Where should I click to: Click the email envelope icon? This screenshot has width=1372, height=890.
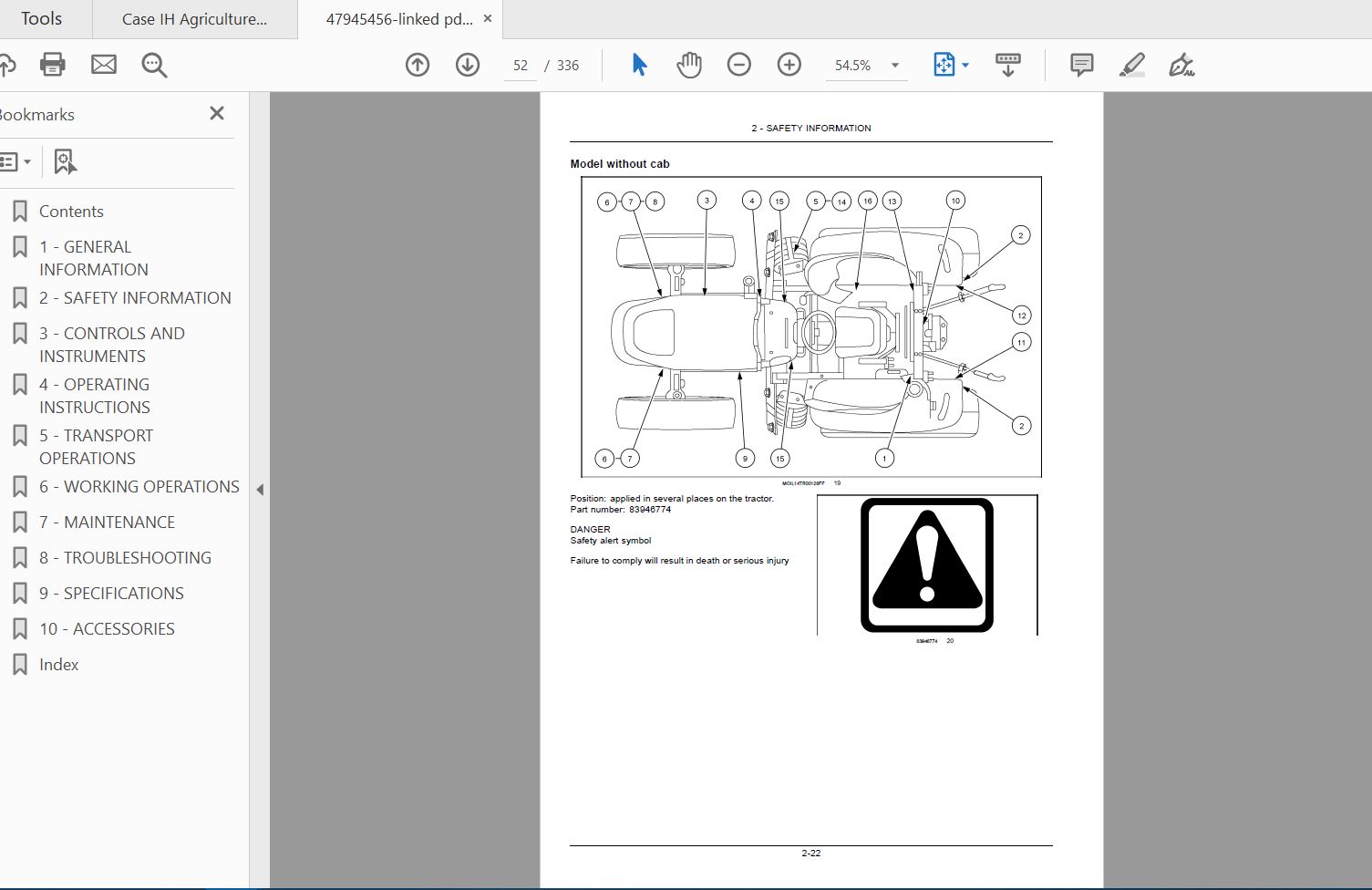click(x=104, y=65)
